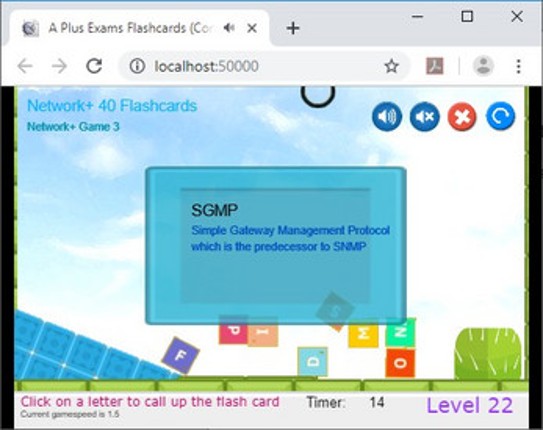Maximize the browser window
The height and width of the screenshot is (430, 543).
[x=467, y=16]
